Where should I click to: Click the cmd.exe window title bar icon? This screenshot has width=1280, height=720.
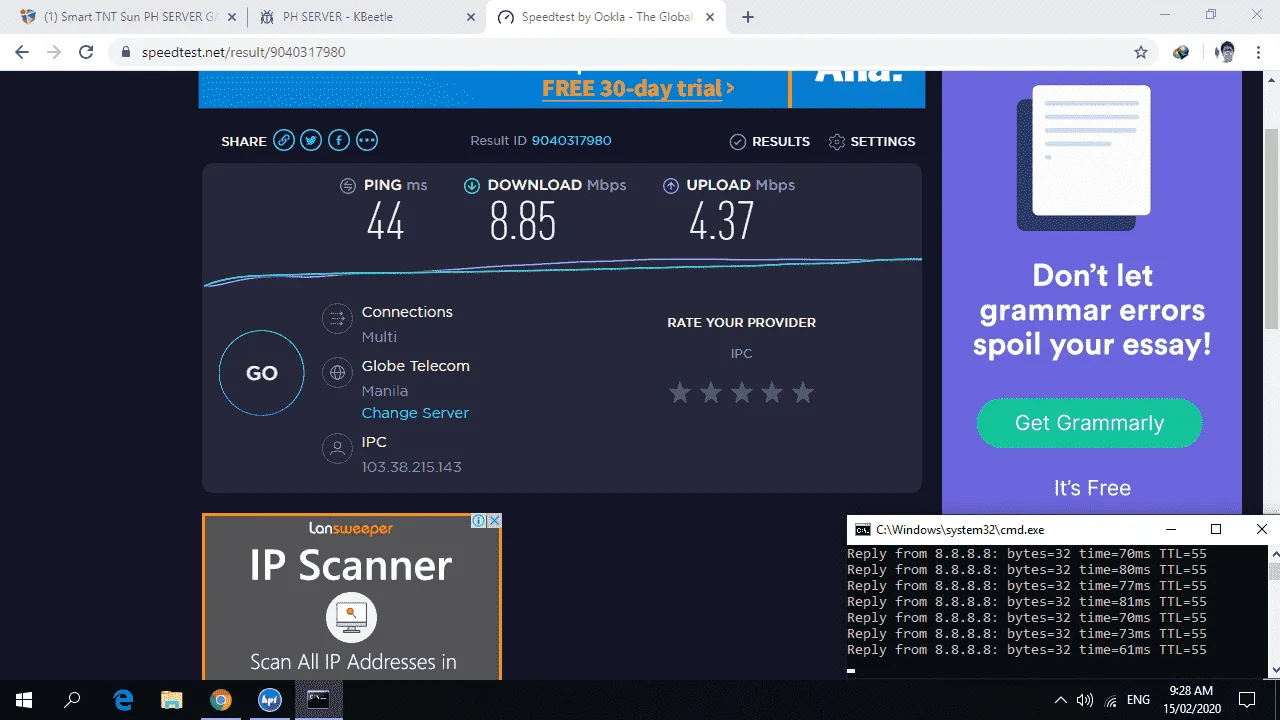[862, 529]
